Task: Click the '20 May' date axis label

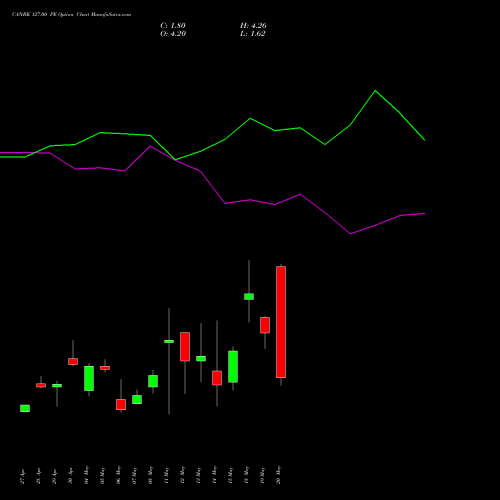Action: pyautogui.click(x=279, y=475)
